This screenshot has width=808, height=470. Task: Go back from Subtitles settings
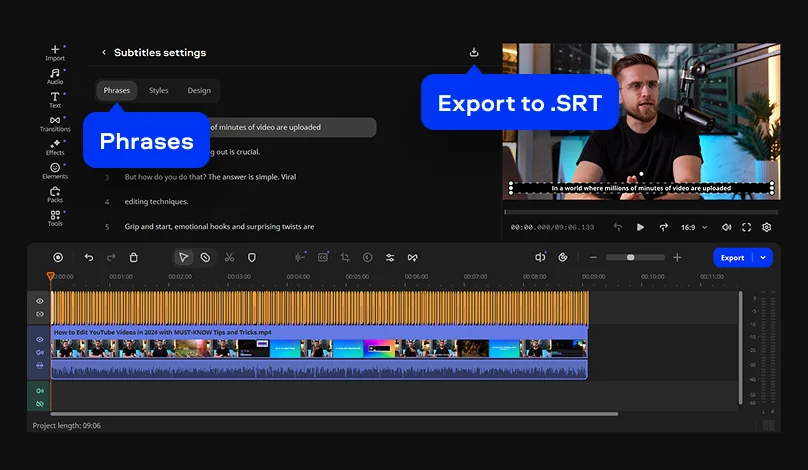(104, 53)
